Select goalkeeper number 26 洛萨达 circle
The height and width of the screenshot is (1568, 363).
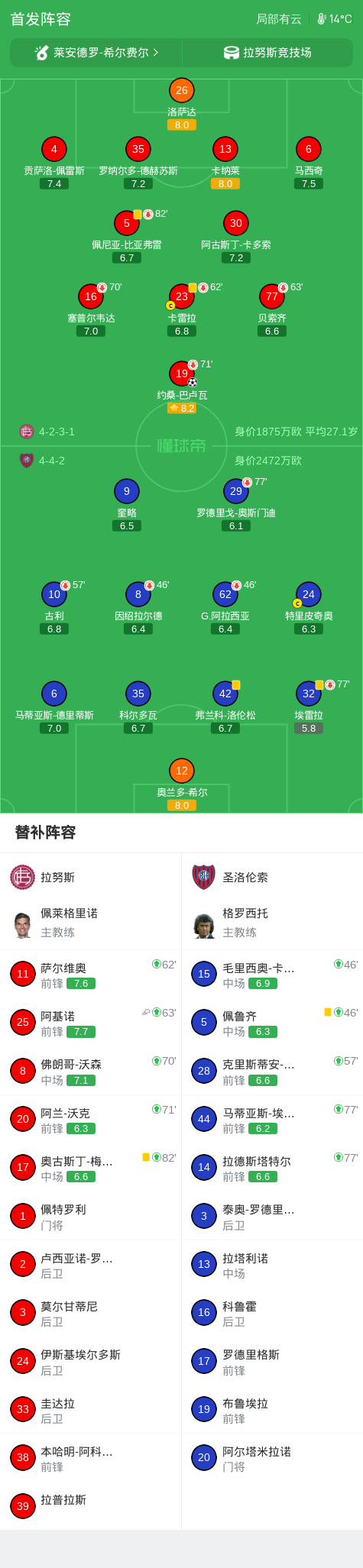point(182,90)
